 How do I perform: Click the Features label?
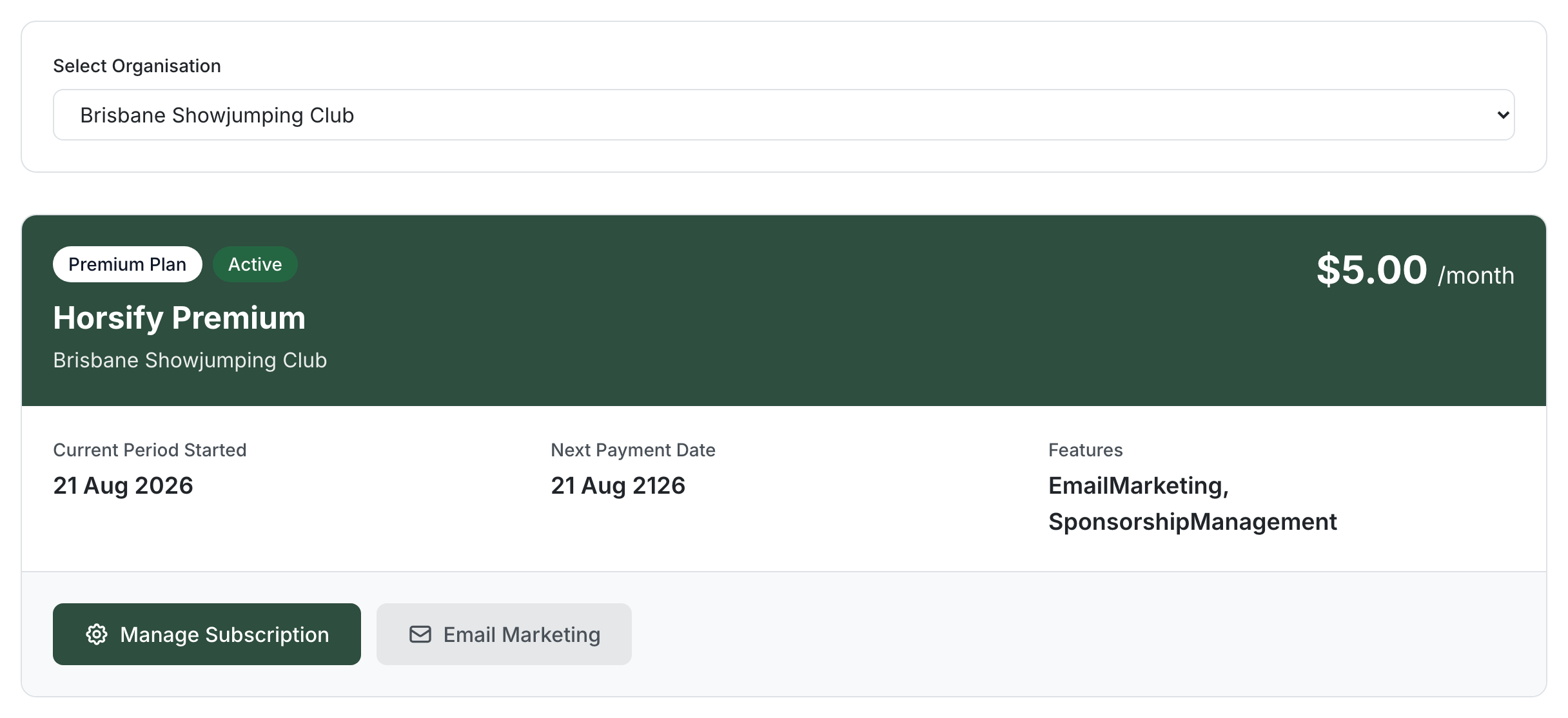(x=1086, y=450)
